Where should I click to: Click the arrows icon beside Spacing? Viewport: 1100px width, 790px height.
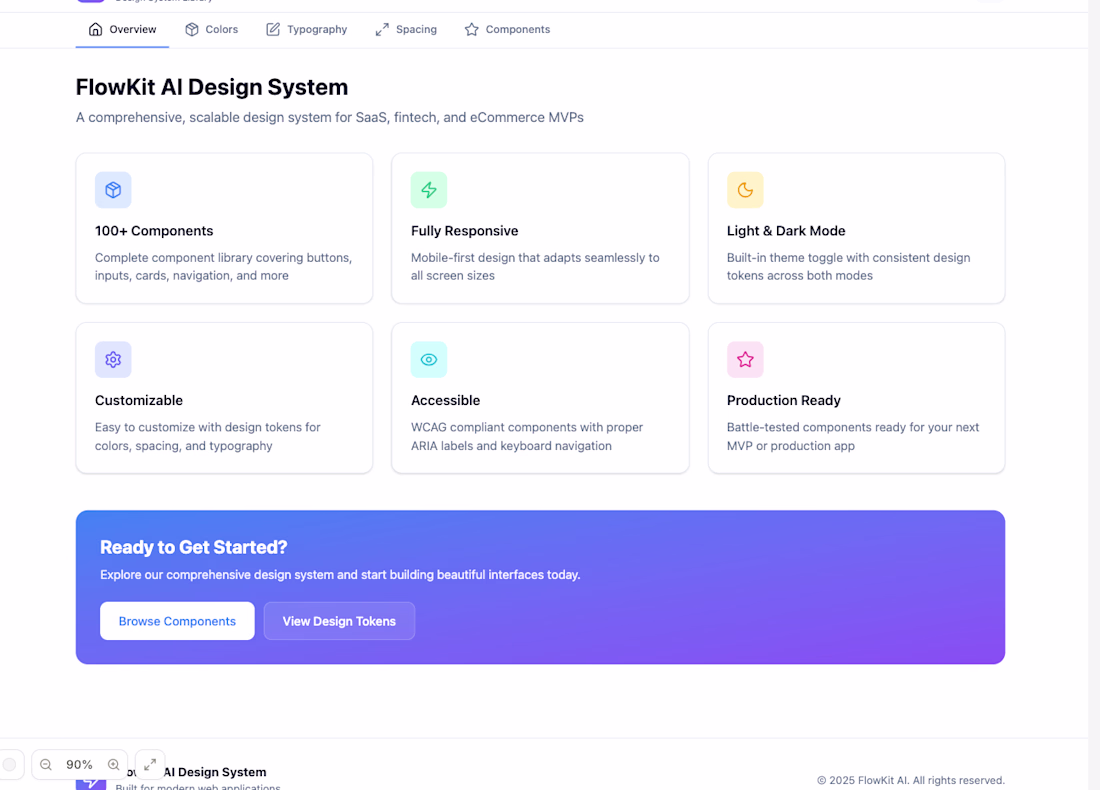tap(382, 29)
